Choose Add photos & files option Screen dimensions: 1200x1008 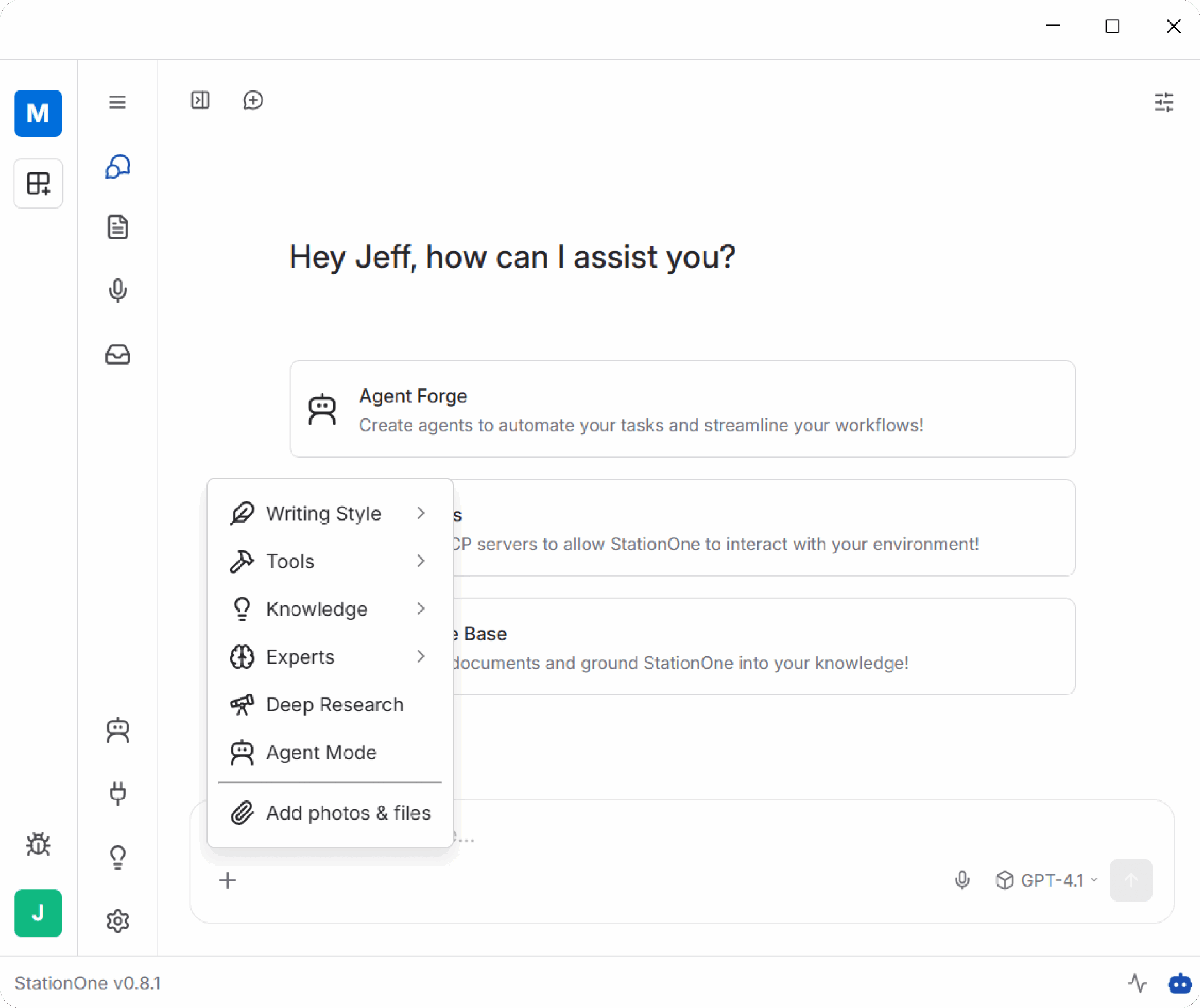click(x=347, y=813)
